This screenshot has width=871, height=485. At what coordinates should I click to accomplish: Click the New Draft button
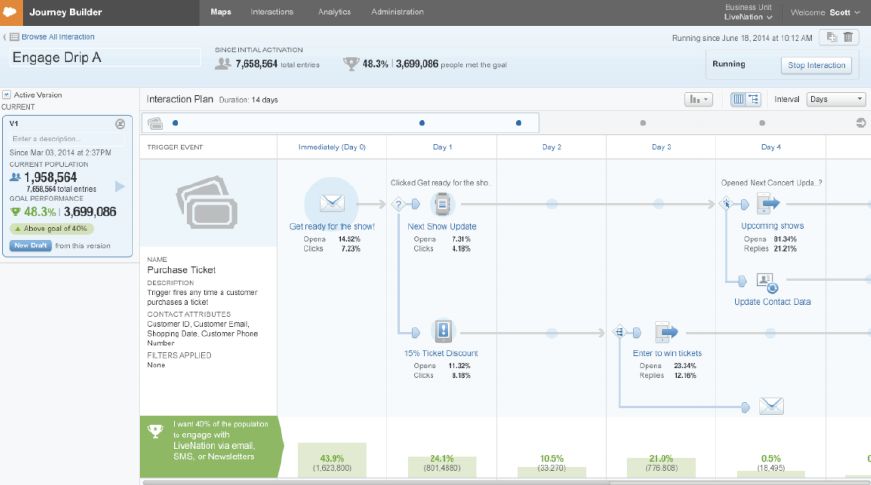[31, 245]
